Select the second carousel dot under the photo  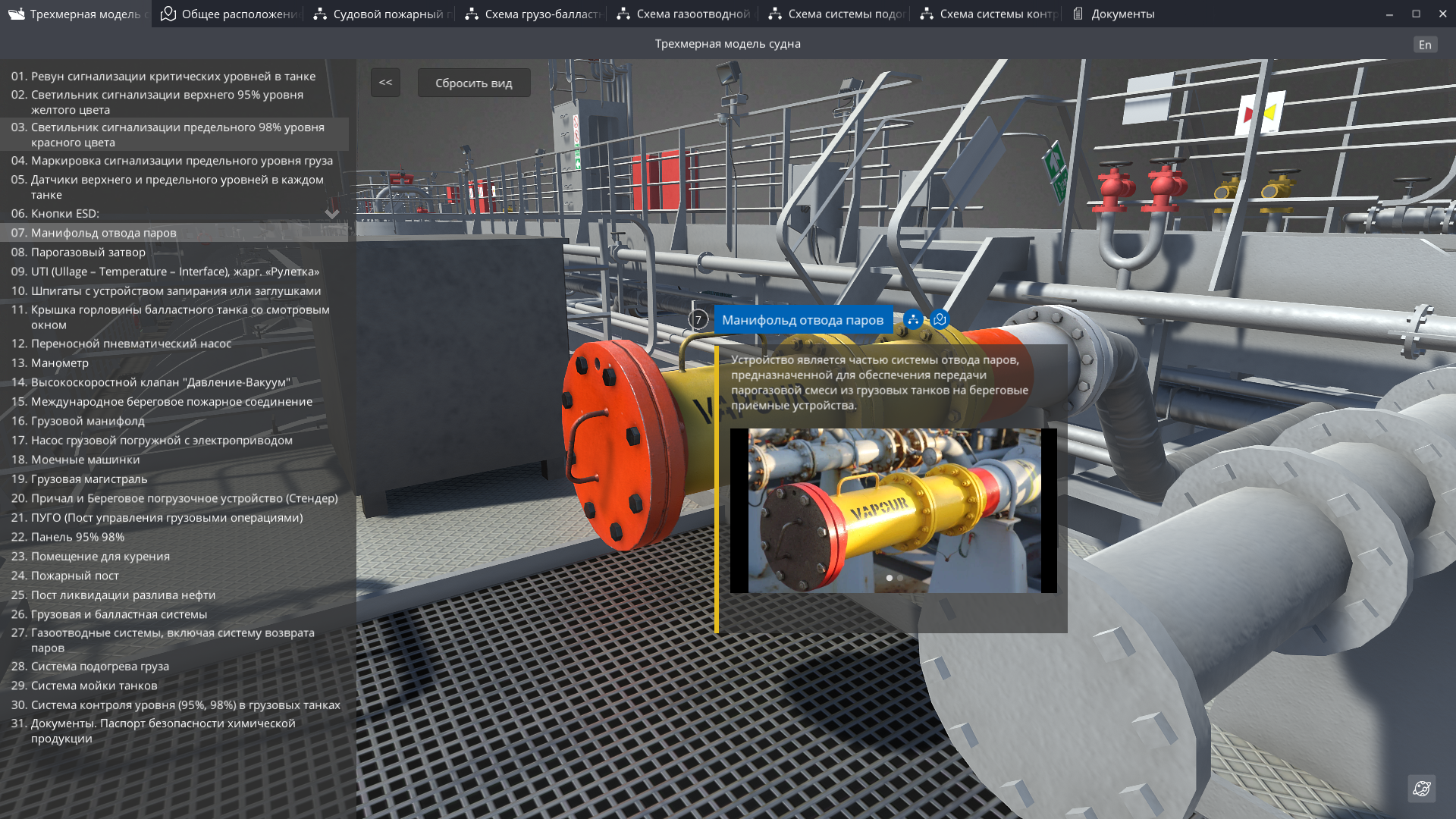tap(900, 578)
